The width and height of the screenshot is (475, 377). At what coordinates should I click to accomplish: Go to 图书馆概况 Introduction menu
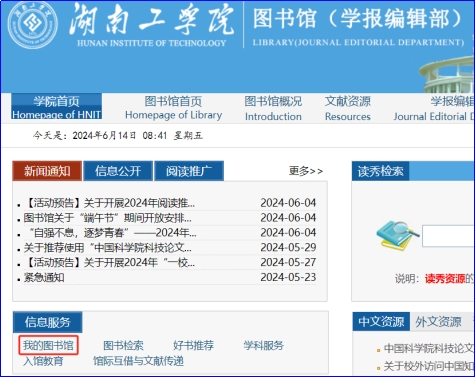(x=273, y=108)
